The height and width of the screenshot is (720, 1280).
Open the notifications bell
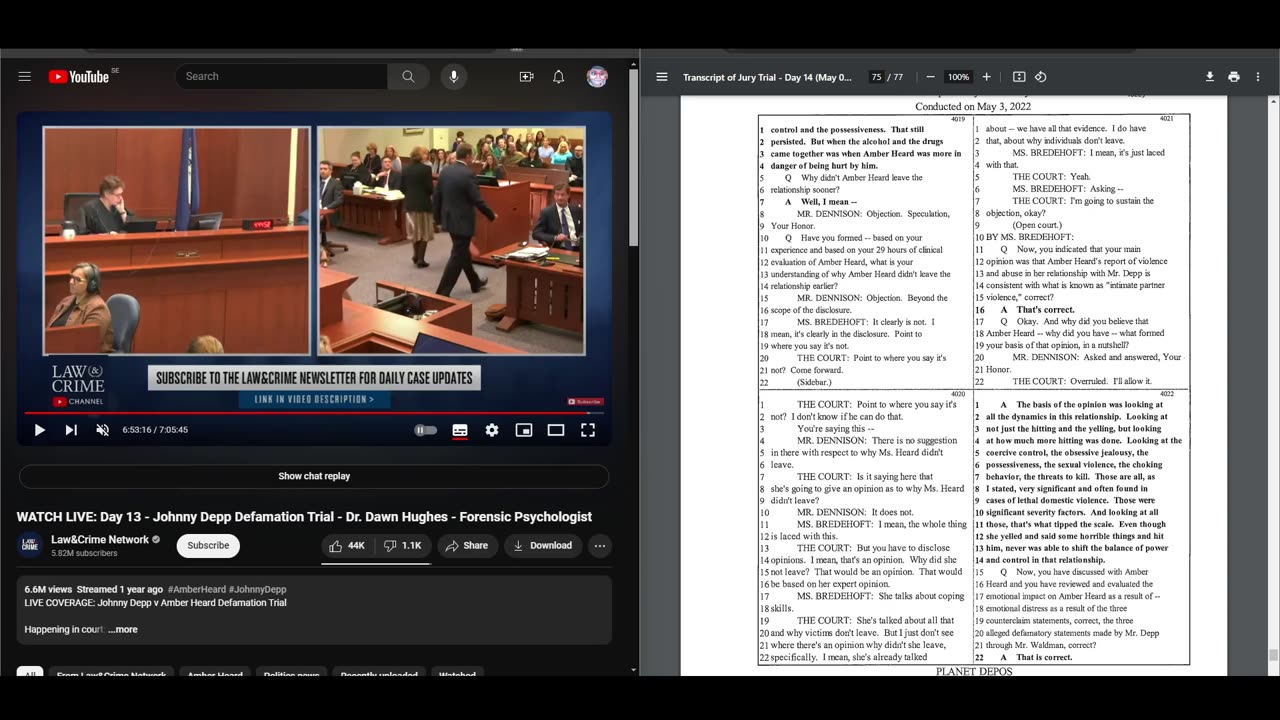point(559,77)
